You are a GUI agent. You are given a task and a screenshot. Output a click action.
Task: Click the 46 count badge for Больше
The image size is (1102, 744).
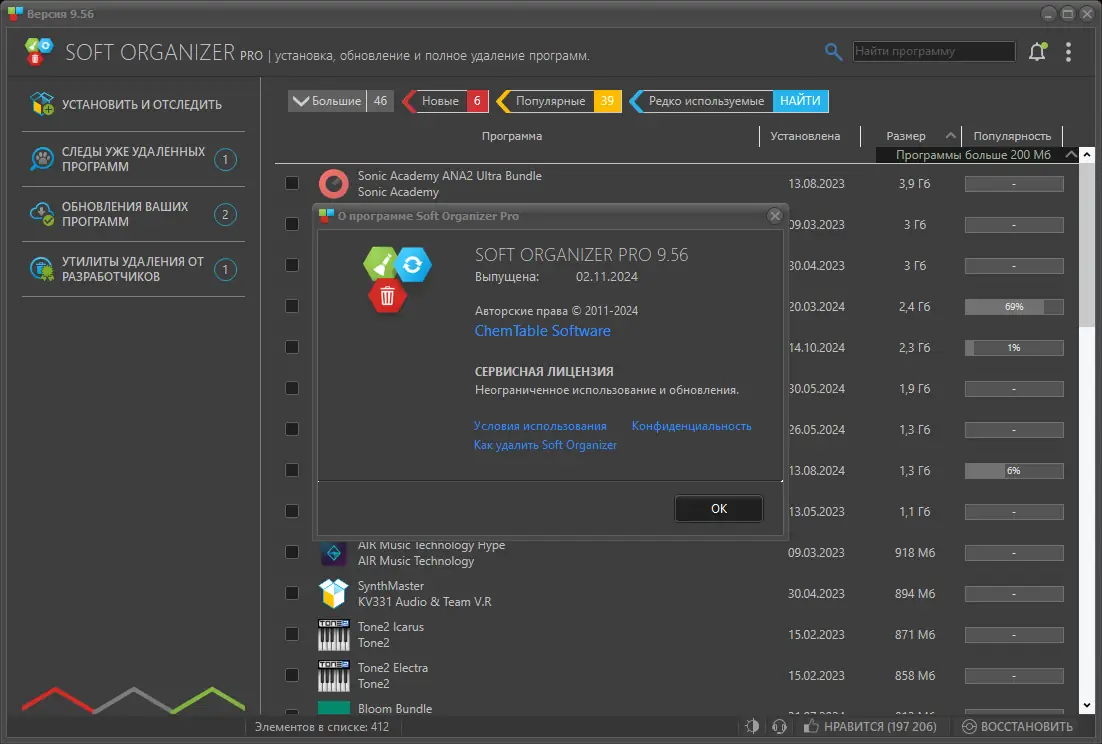380,101
